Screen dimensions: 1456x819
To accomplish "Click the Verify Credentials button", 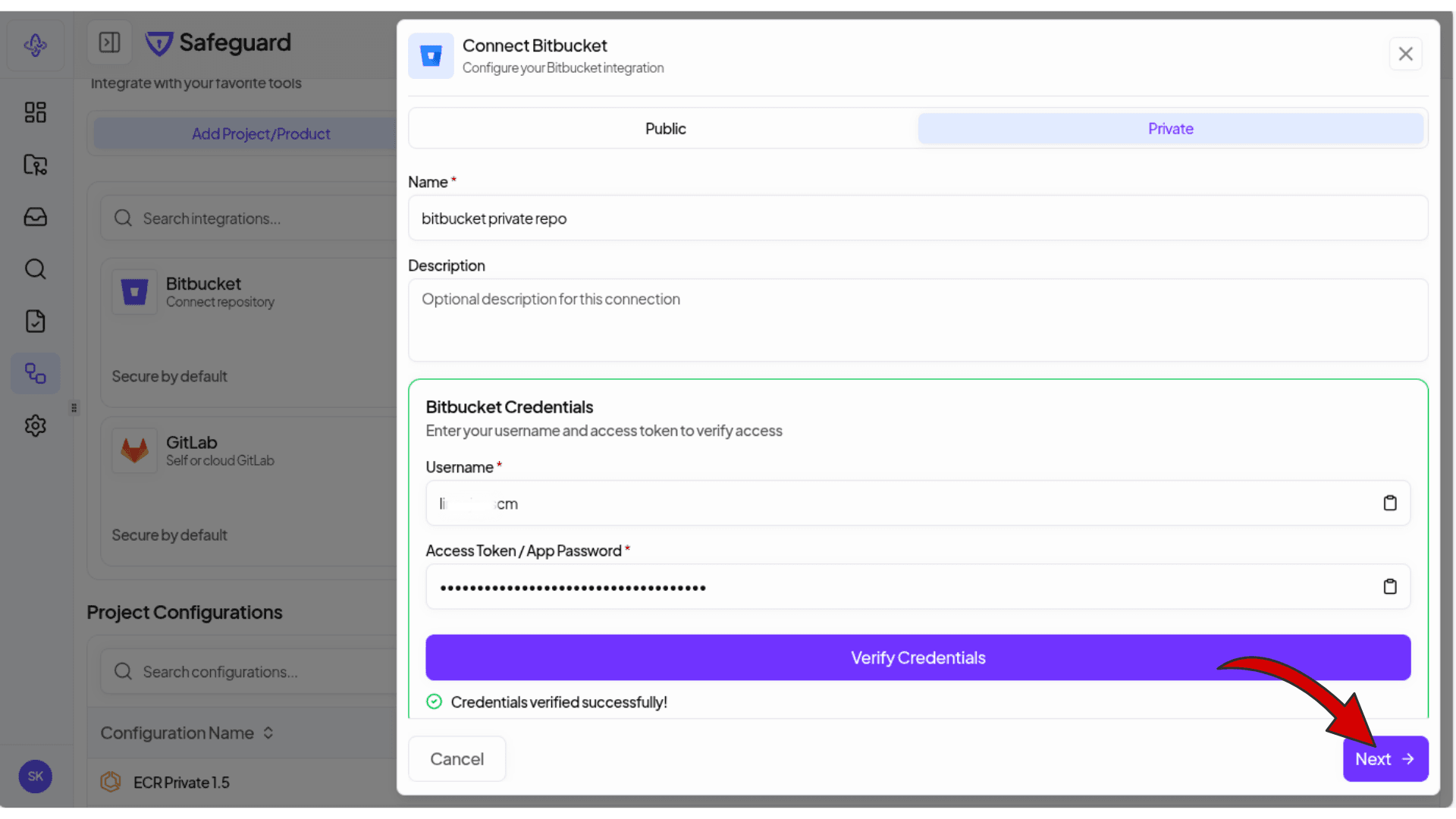I will (x=918, y=657).
